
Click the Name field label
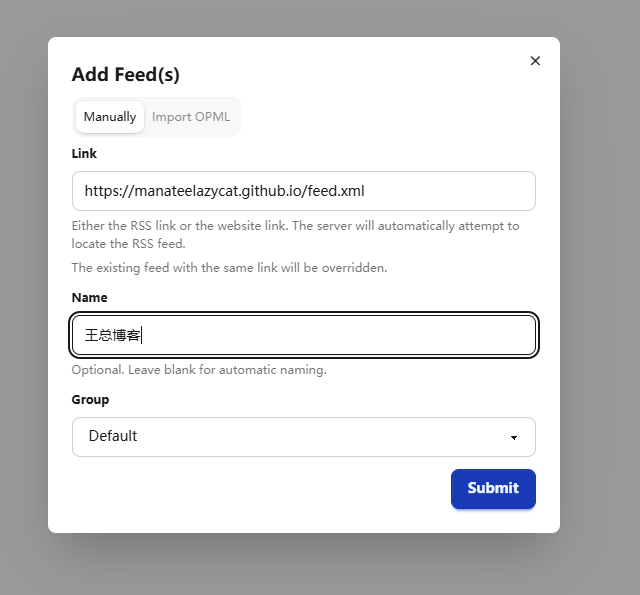[x=89, y=298]
